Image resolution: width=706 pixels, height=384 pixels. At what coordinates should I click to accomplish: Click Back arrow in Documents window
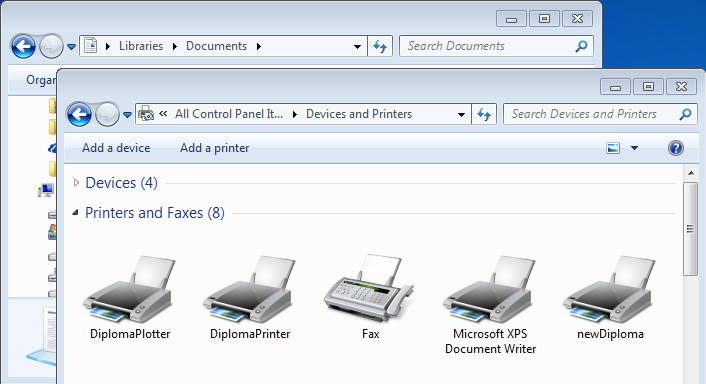click(x=23, y=46)
